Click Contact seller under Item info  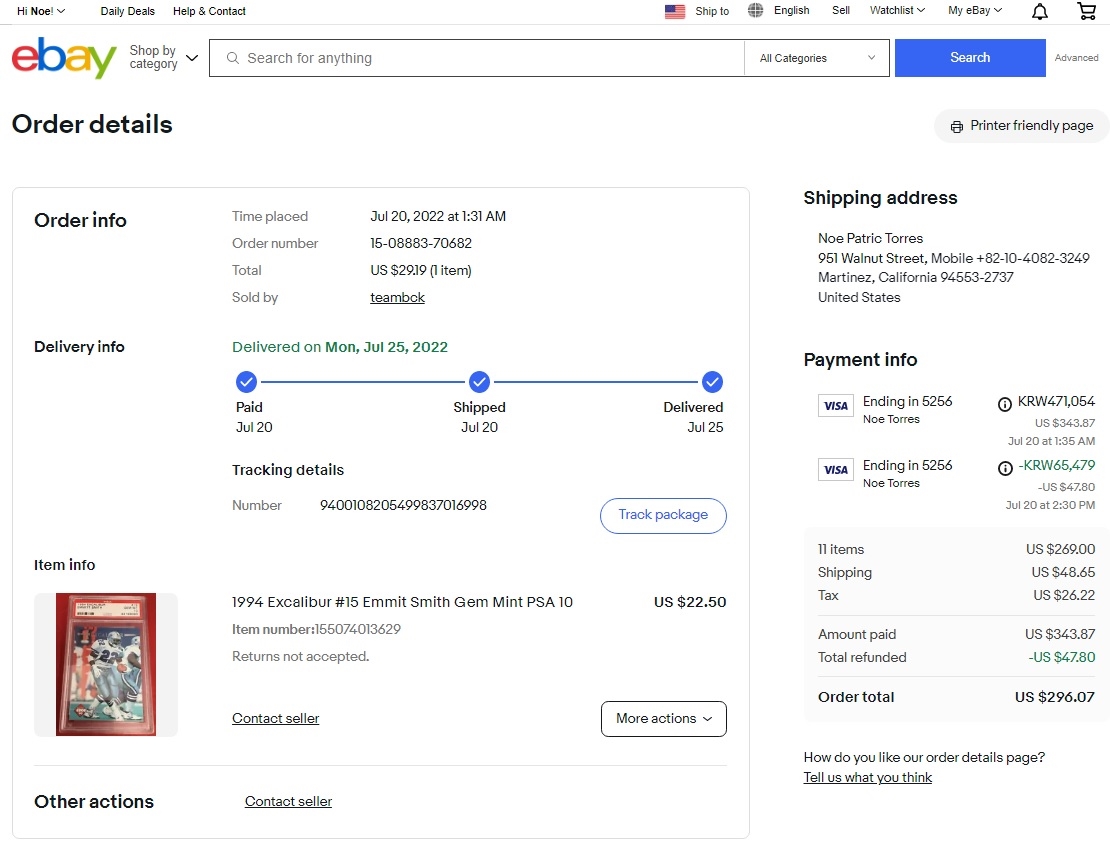[x=275, y=719]
